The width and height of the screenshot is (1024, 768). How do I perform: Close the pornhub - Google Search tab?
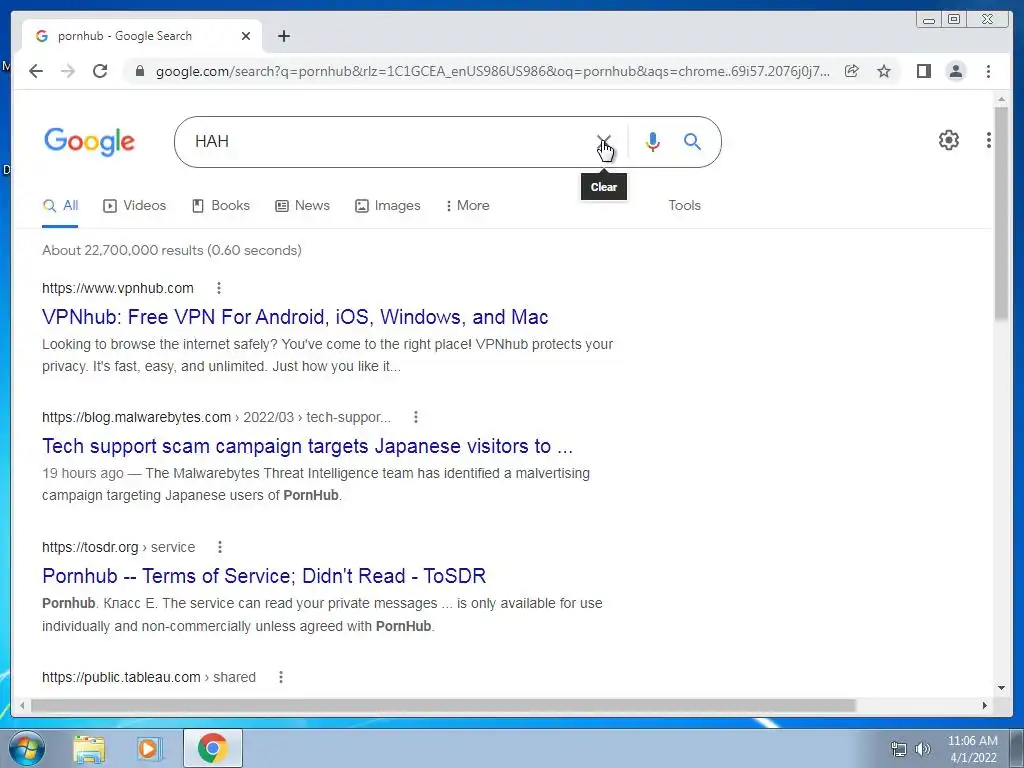[x=246, y=36]
